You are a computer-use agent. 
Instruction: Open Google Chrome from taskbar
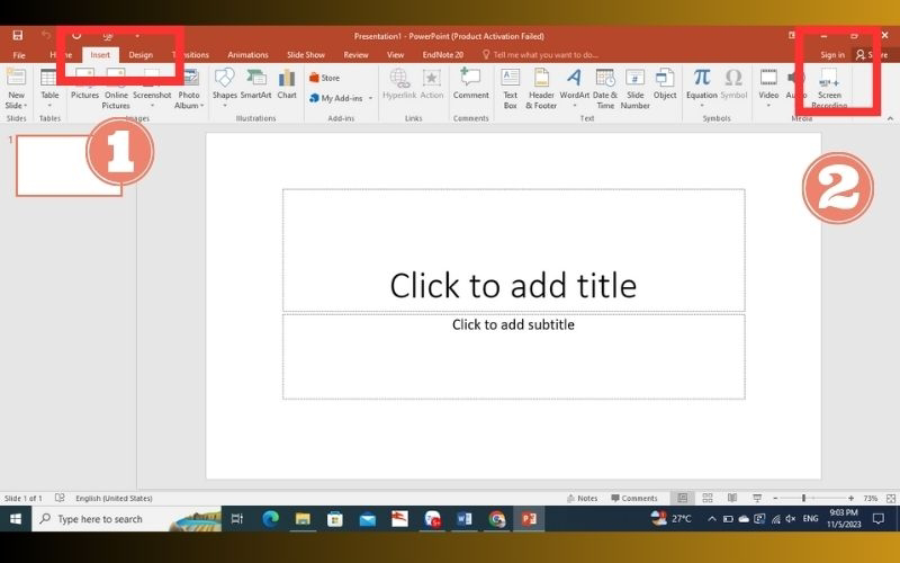tap(496, 519)
